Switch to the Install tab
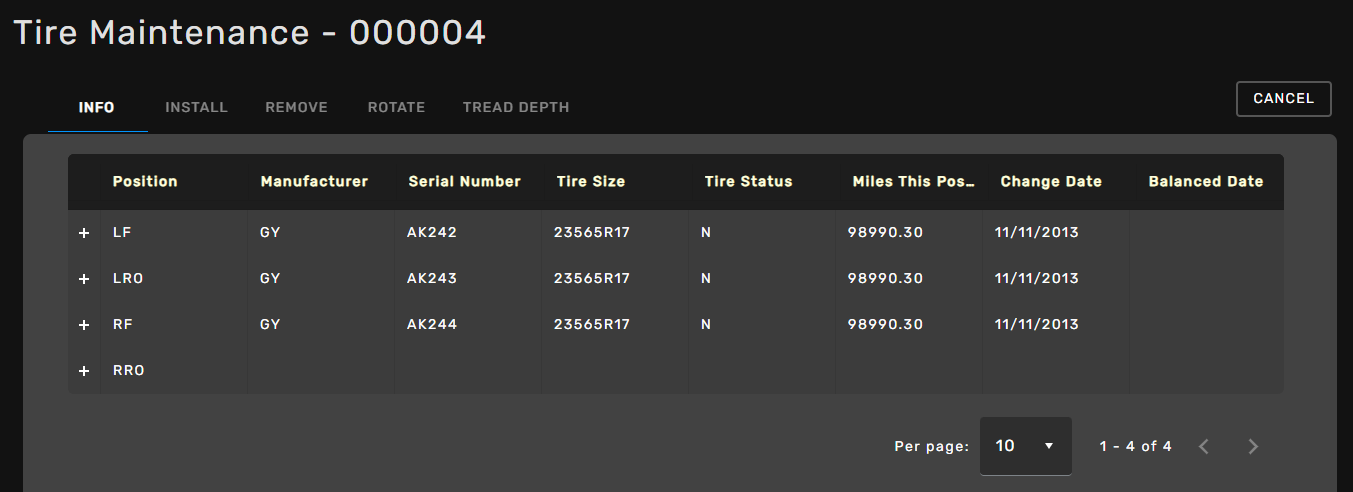The image size is (1353, 492). coord(196,107)
